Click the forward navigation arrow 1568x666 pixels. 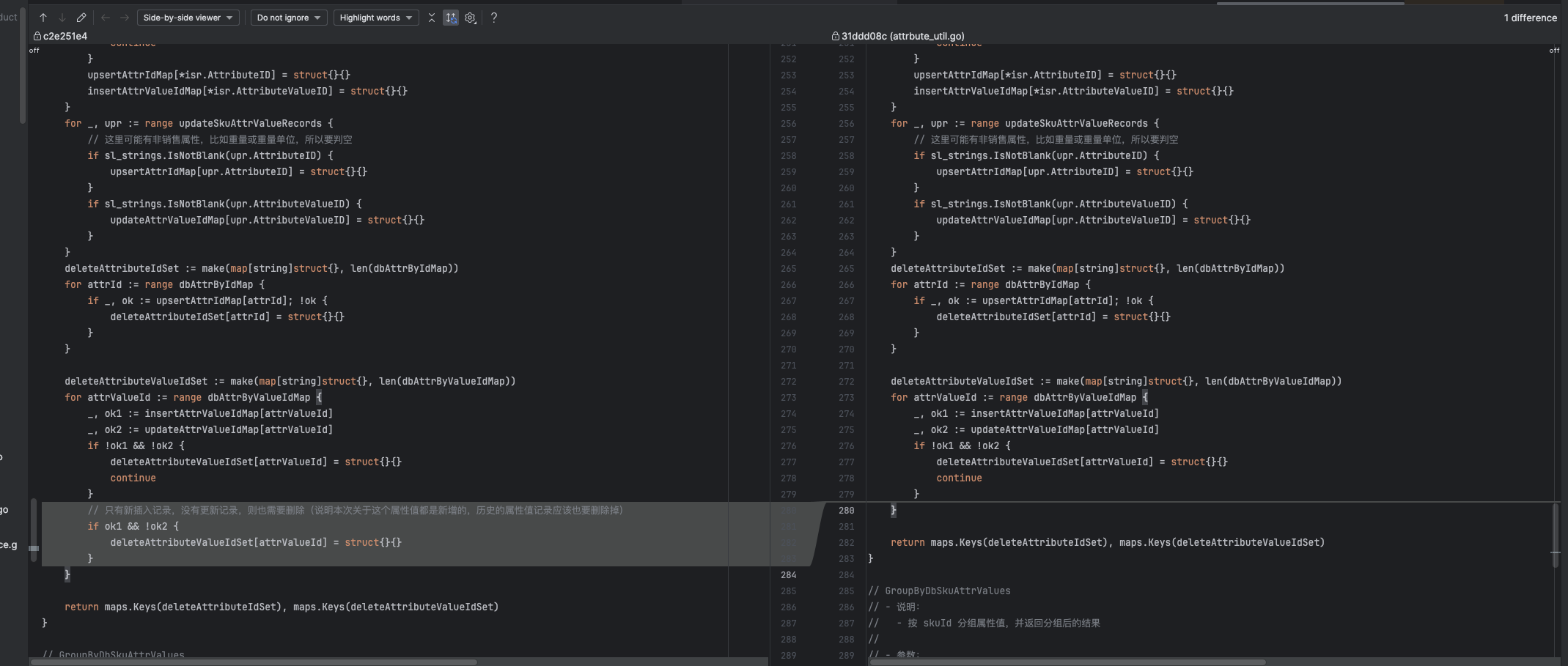coord(125,18)
